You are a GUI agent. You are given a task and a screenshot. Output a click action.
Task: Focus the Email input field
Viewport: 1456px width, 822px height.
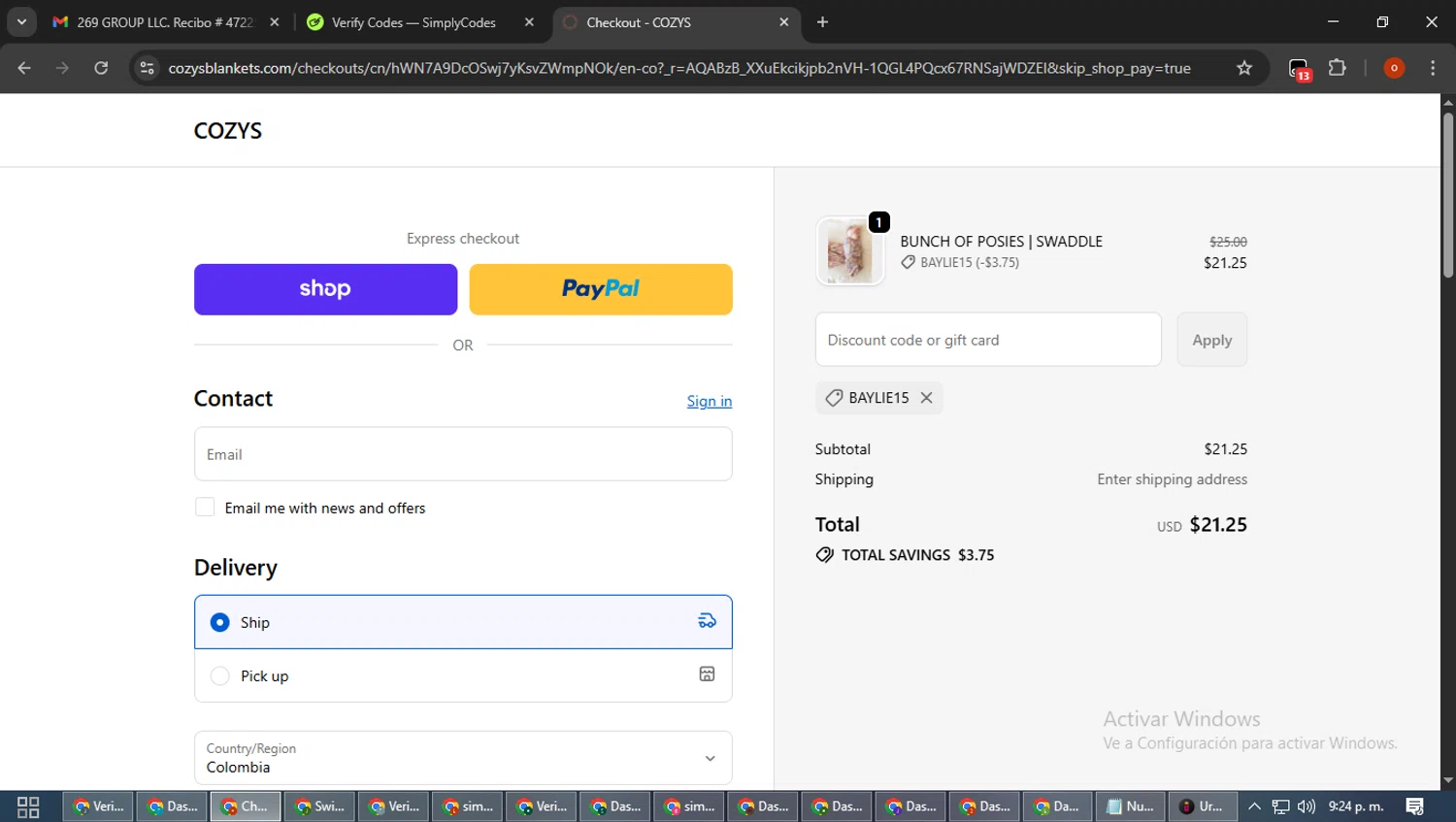coord(463,454)
